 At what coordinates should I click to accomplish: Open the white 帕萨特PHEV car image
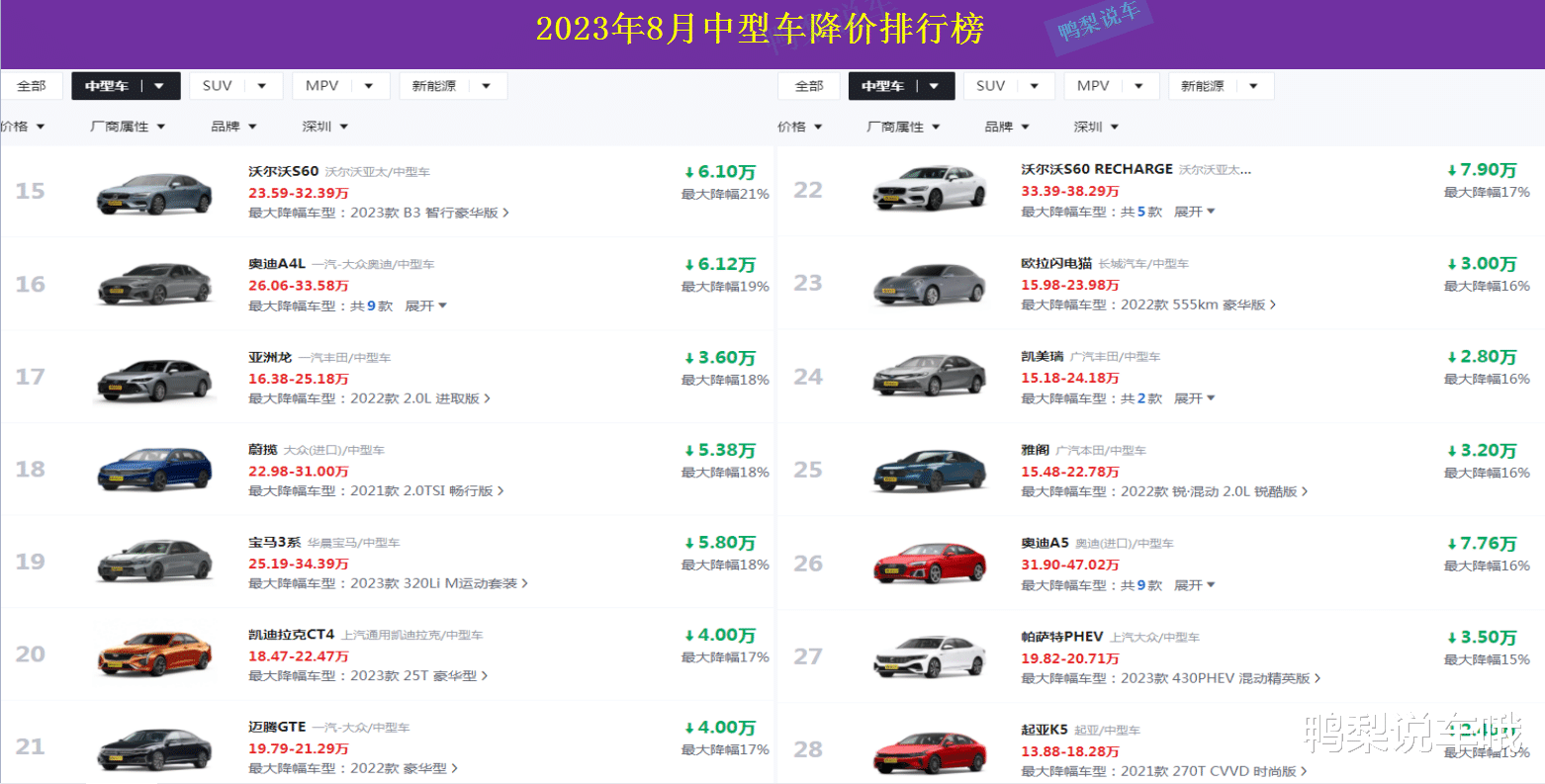930,656
